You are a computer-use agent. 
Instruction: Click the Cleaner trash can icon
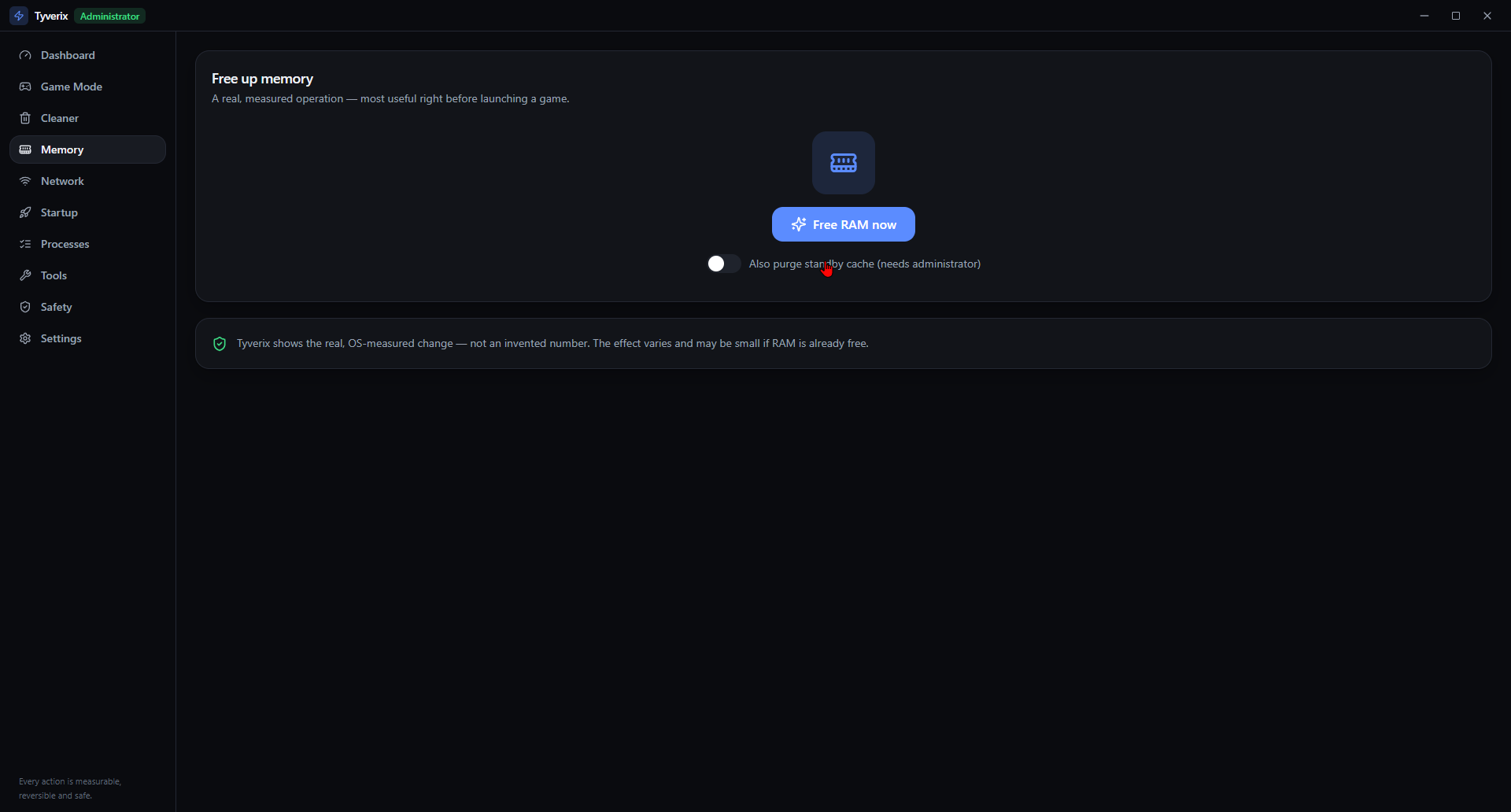point(25,118)
